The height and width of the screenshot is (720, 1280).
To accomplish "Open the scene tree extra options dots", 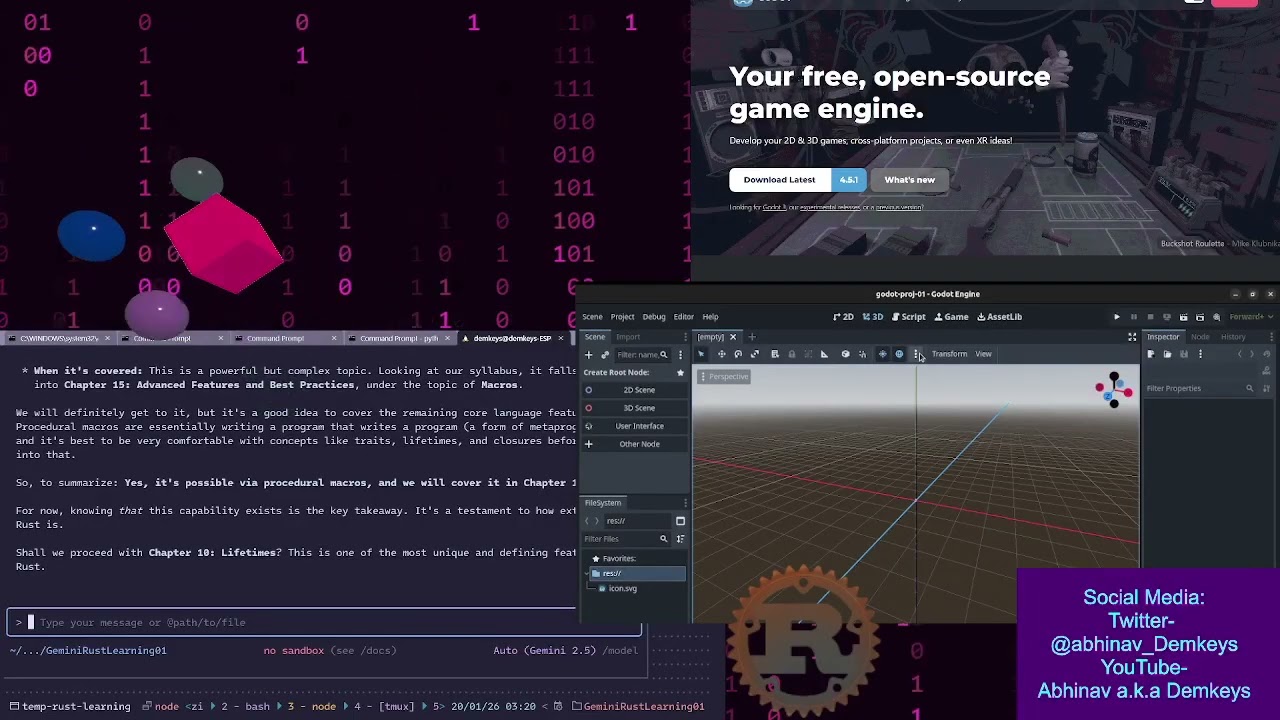I will tap(681, 355).
